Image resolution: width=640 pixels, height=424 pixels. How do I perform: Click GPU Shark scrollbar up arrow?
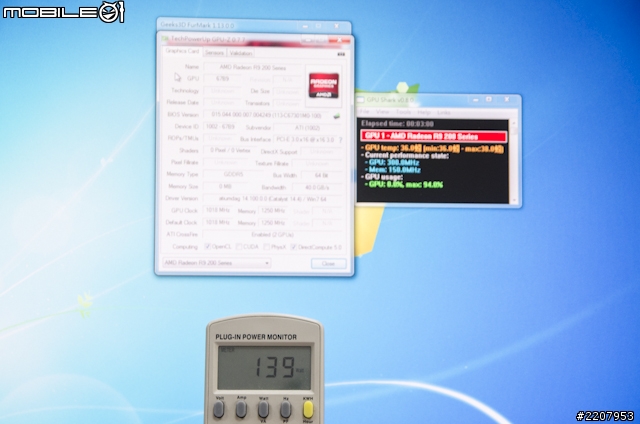514,123
